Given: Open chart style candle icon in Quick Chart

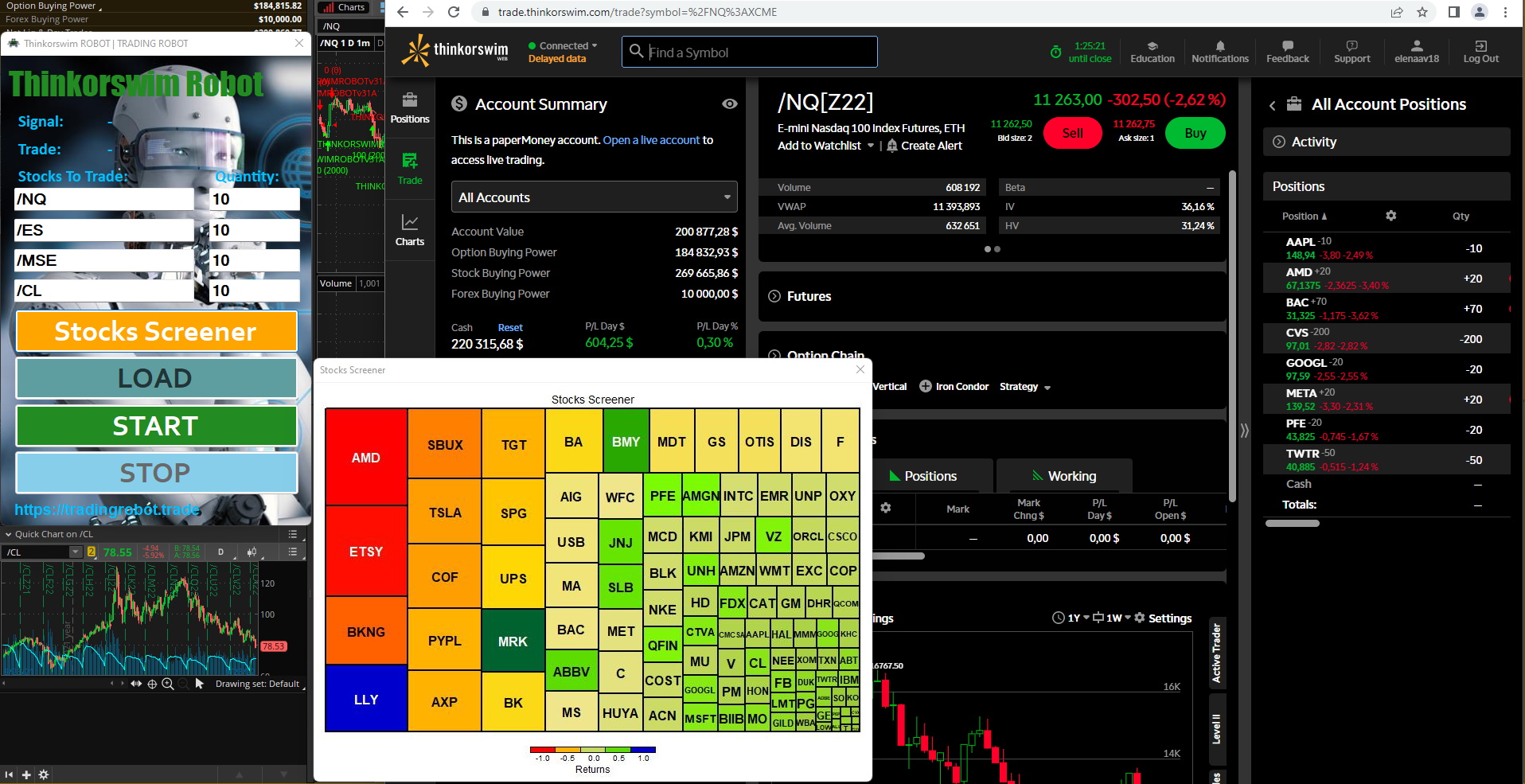Looking at the screenshot, I should tap(252, 552).
